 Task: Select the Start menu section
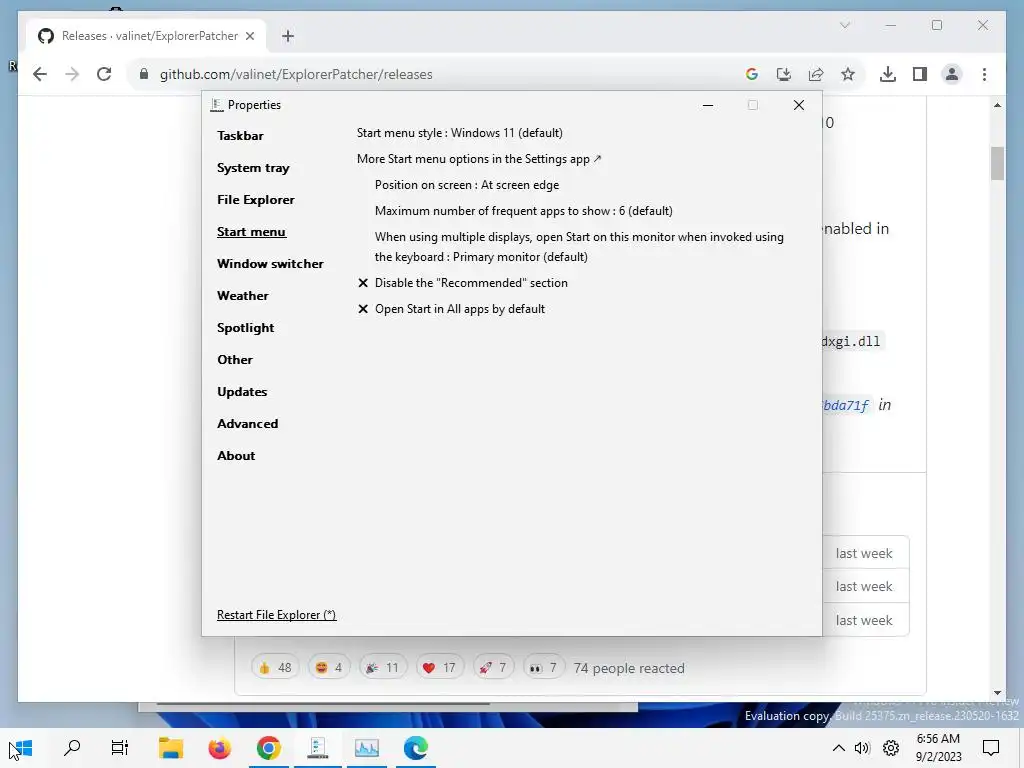click(x=251, y=232)
